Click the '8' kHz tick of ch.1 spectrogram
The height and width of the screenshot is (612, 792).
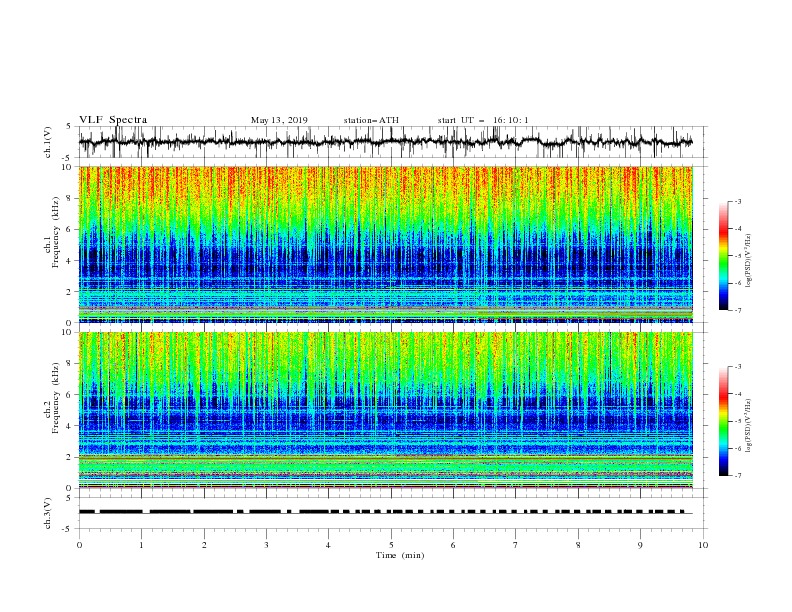tap(70, 198)
